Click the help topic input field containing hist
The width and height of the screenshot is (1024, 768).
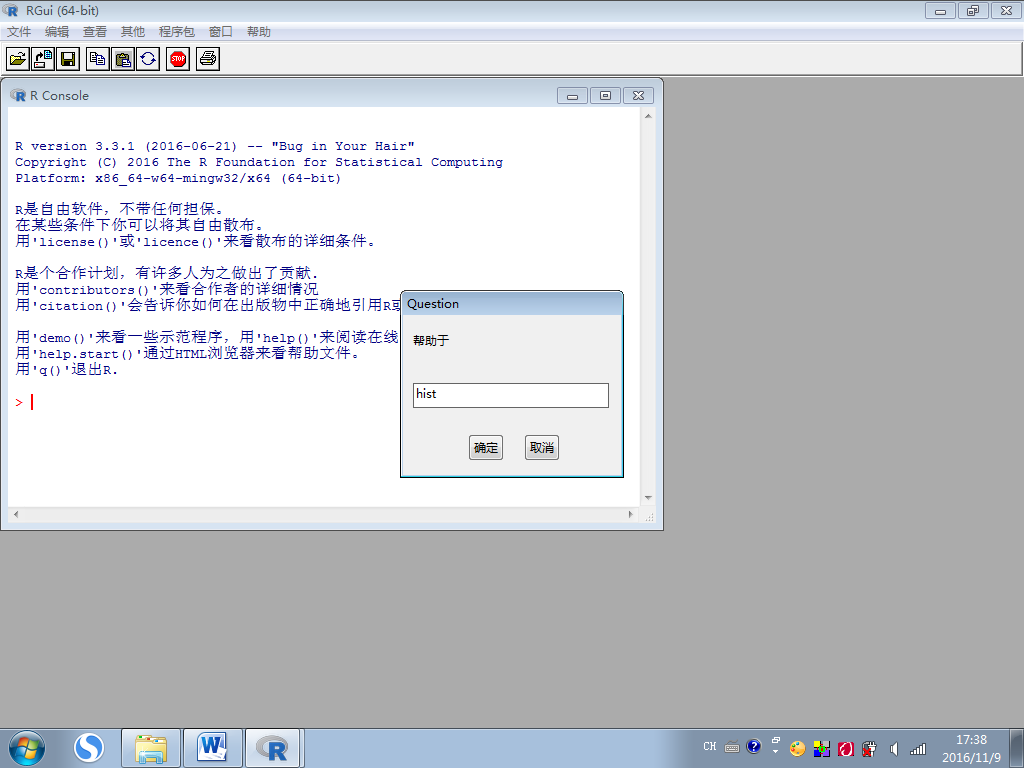511,395
